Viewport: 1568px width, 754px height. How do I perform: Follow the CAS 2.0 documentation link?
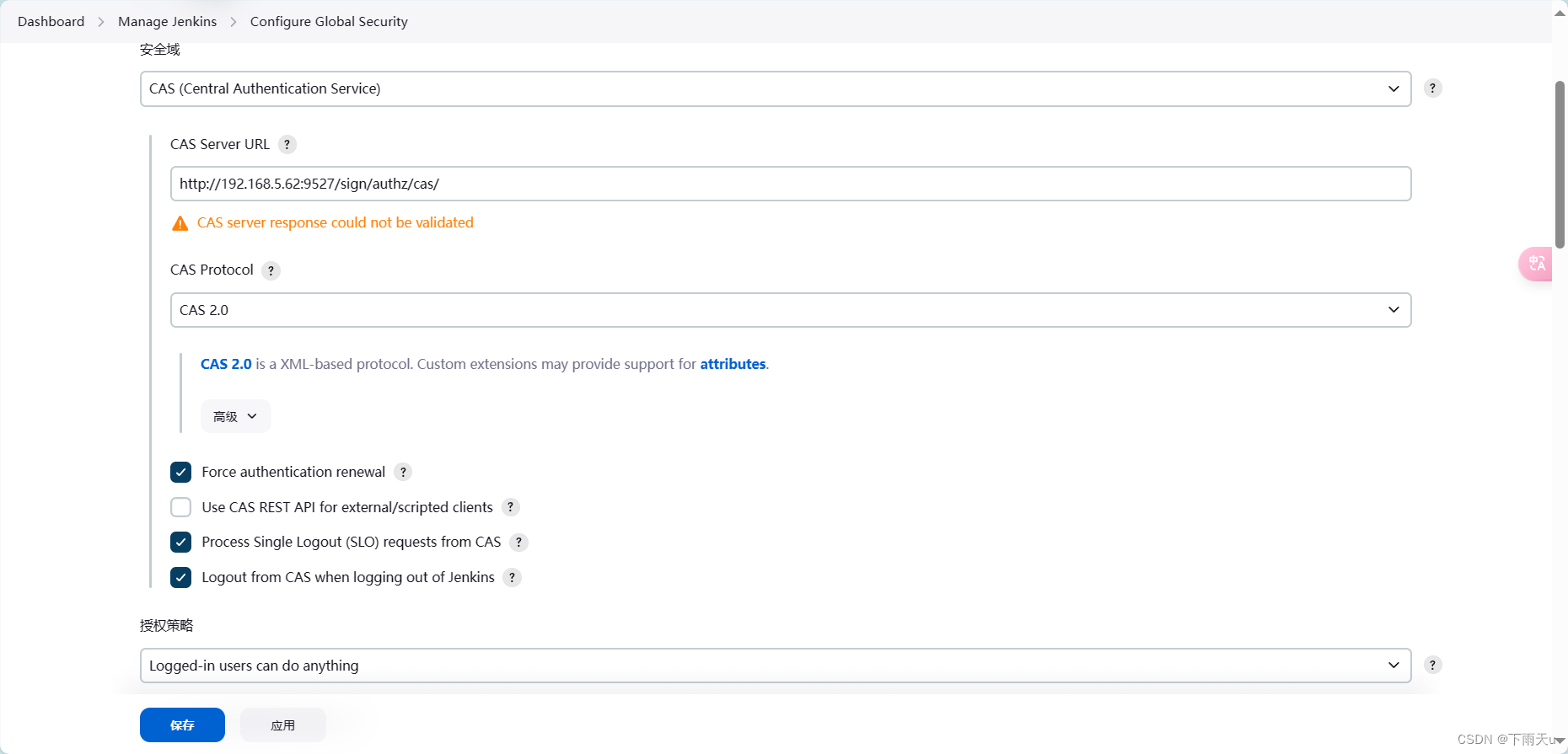click(x=226, y=364)
